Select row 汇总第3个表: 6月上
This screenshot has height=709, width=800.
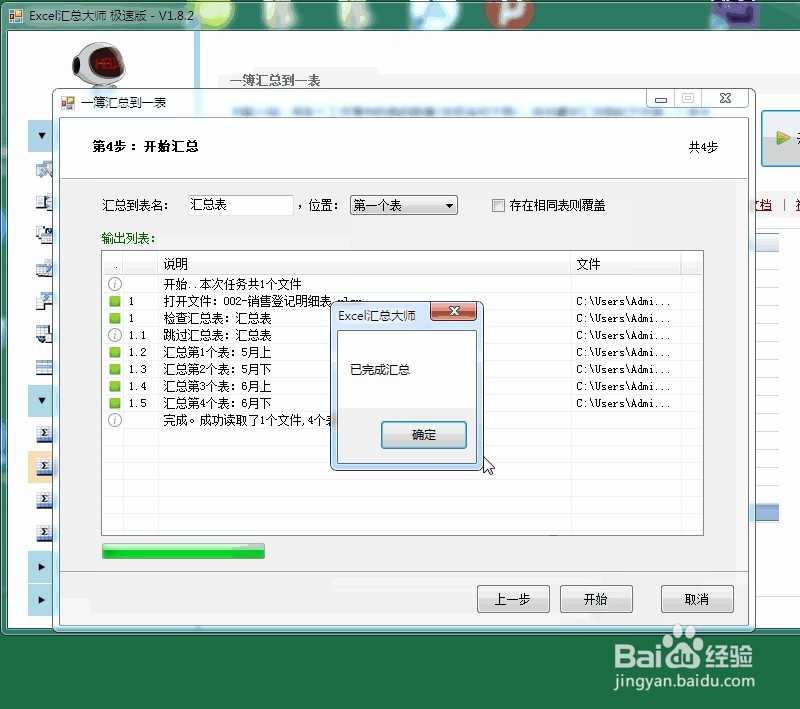[x=402, y=386]
